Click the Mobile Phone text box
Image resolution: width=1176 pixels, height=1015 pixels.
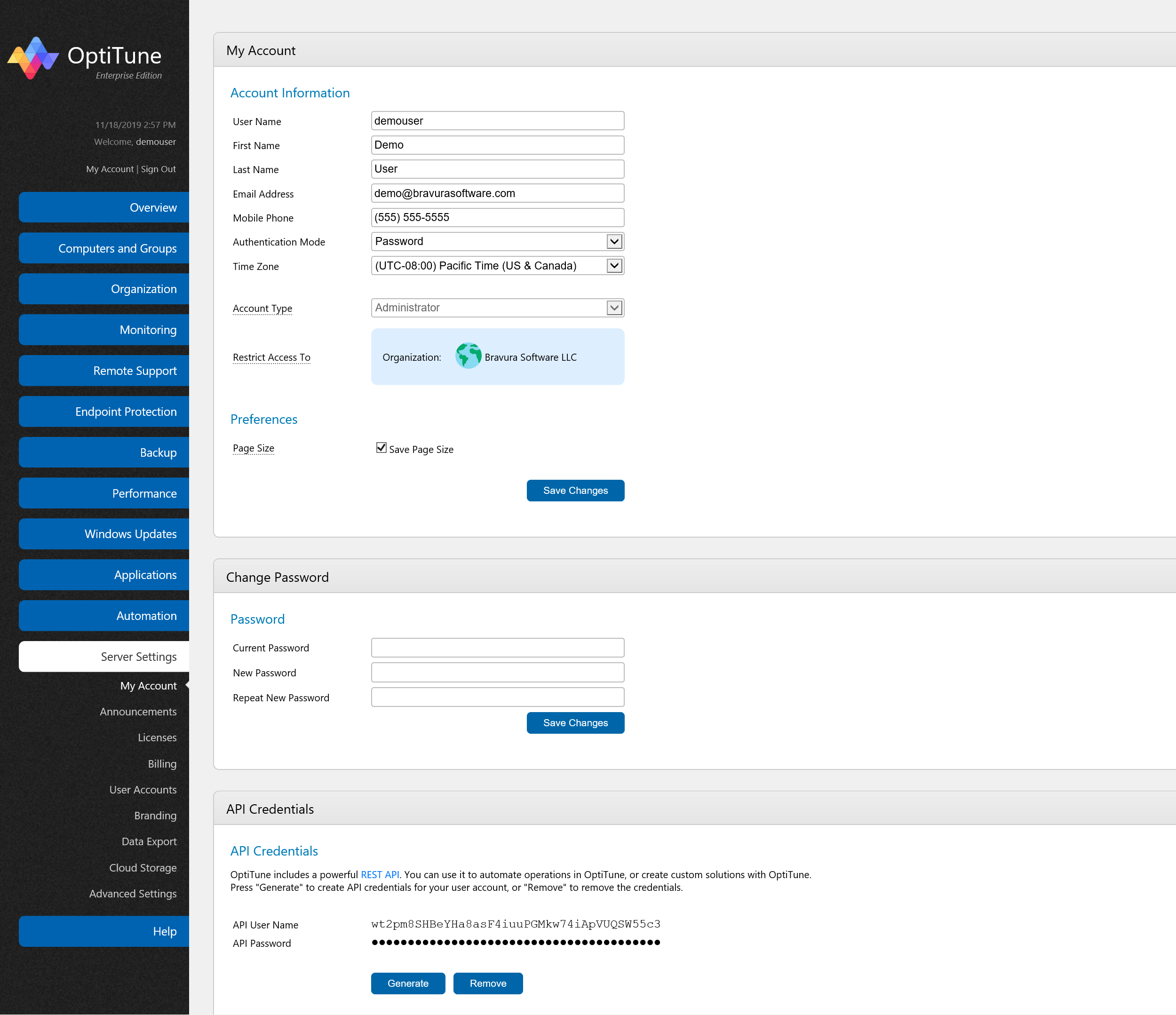pos(497,217)
